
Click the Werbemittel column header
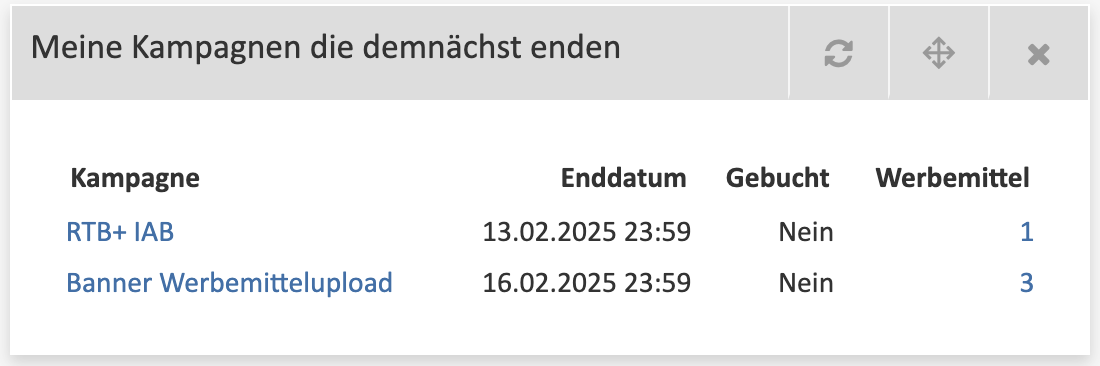tap(952, 178)
